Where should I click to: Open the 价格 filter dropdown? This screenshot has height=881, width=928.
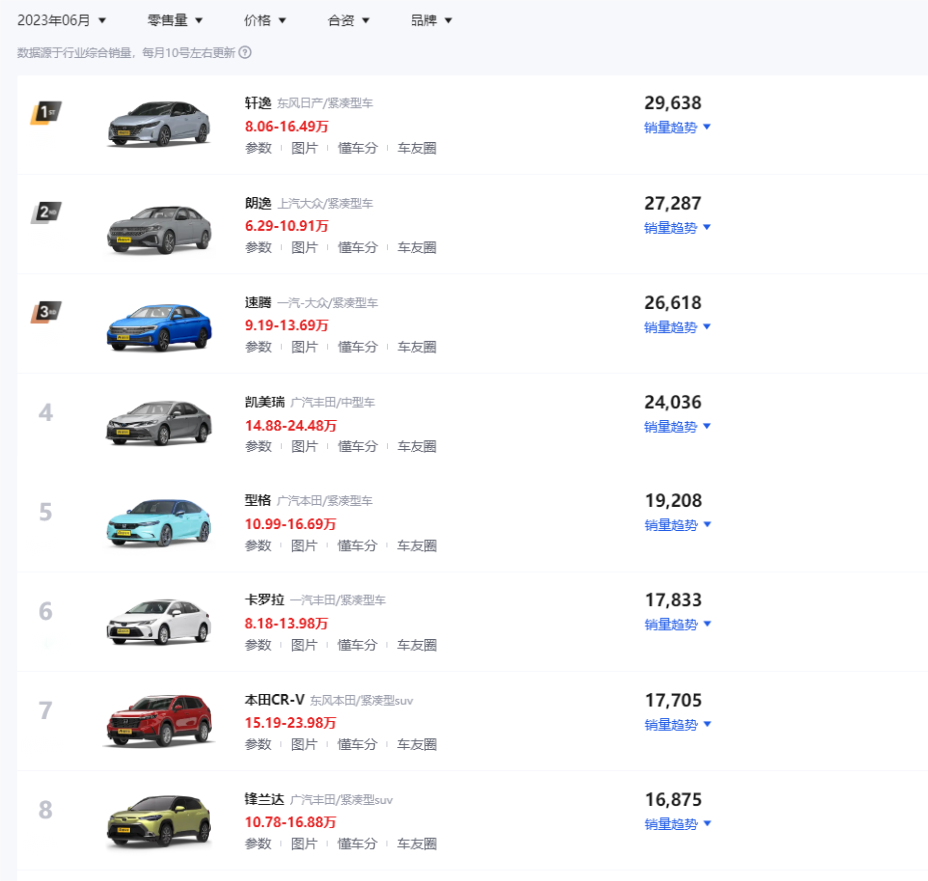265,20
